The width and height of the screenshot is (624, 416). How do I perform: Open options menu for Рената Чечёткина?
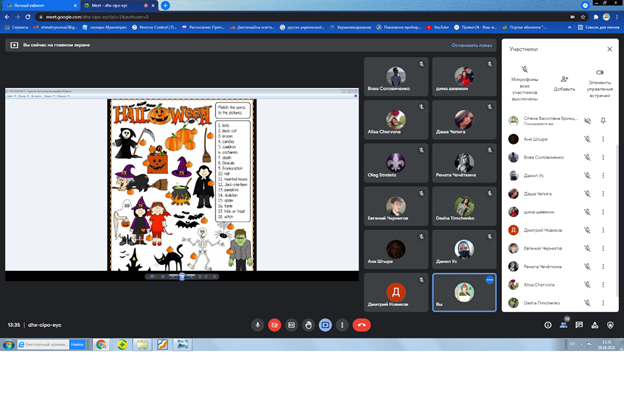[x=603, y=266]
